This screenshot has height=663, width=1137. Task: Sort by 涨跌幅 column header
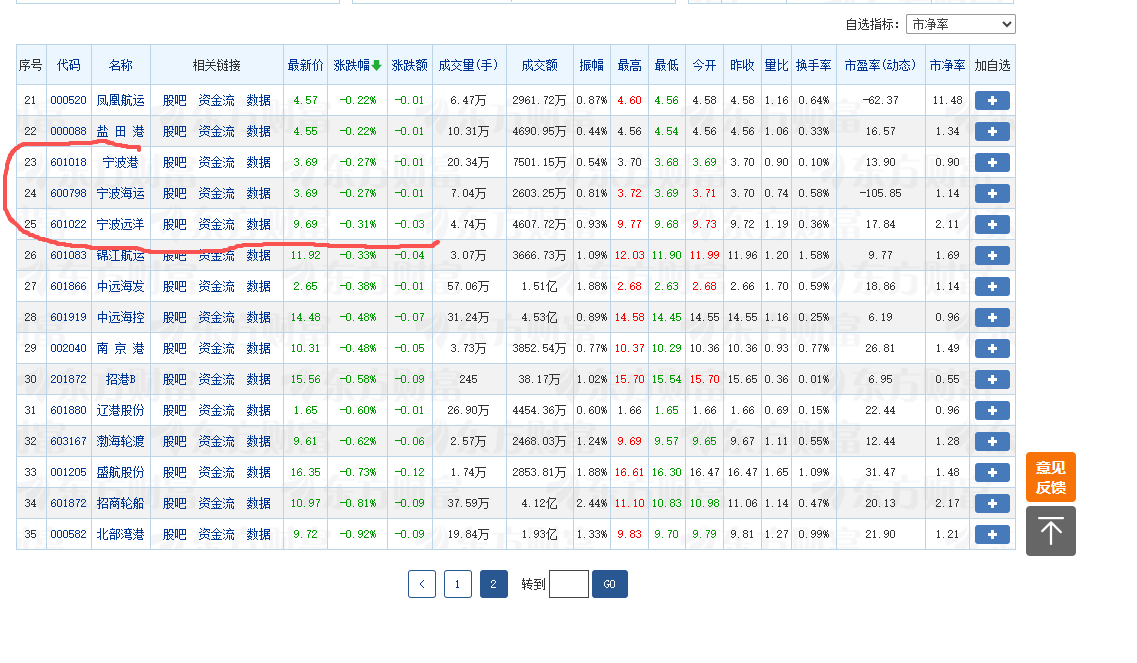point(357,65)
